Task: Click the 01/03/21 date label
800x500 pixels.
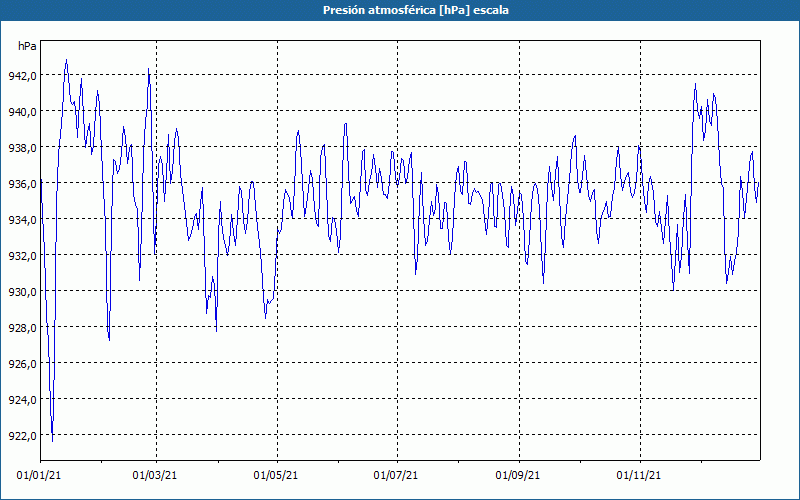Action: [x=155, y=476]
